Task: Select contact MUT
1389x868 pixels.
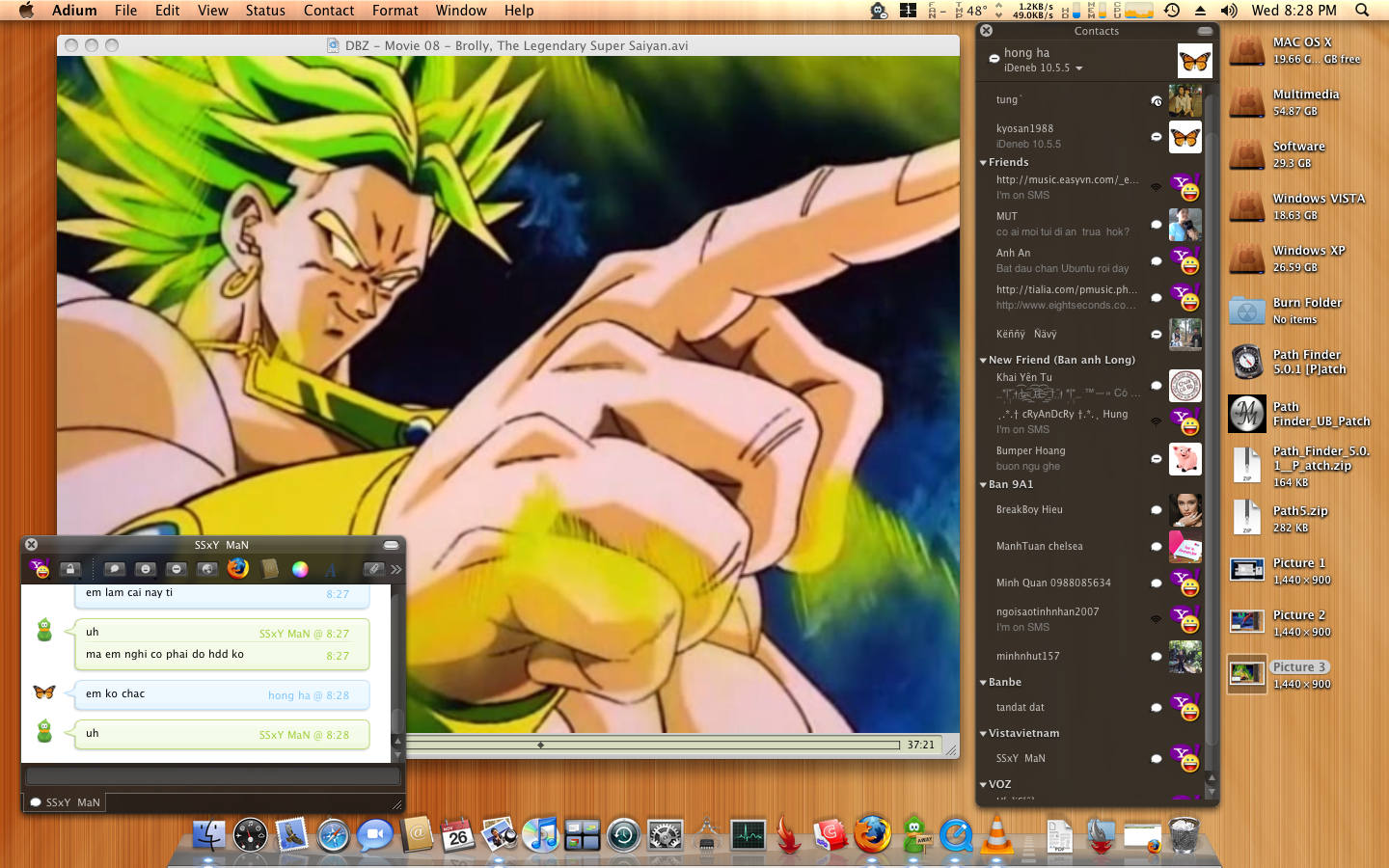Action: [1091, 225]
